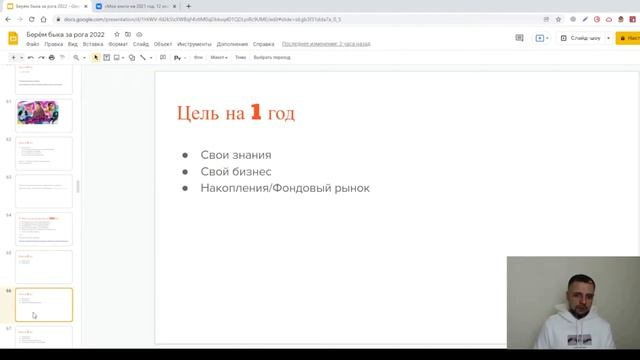This screenshot has height=360, width=640.
Task: Open the Файл menu
Action: point(33,44)
